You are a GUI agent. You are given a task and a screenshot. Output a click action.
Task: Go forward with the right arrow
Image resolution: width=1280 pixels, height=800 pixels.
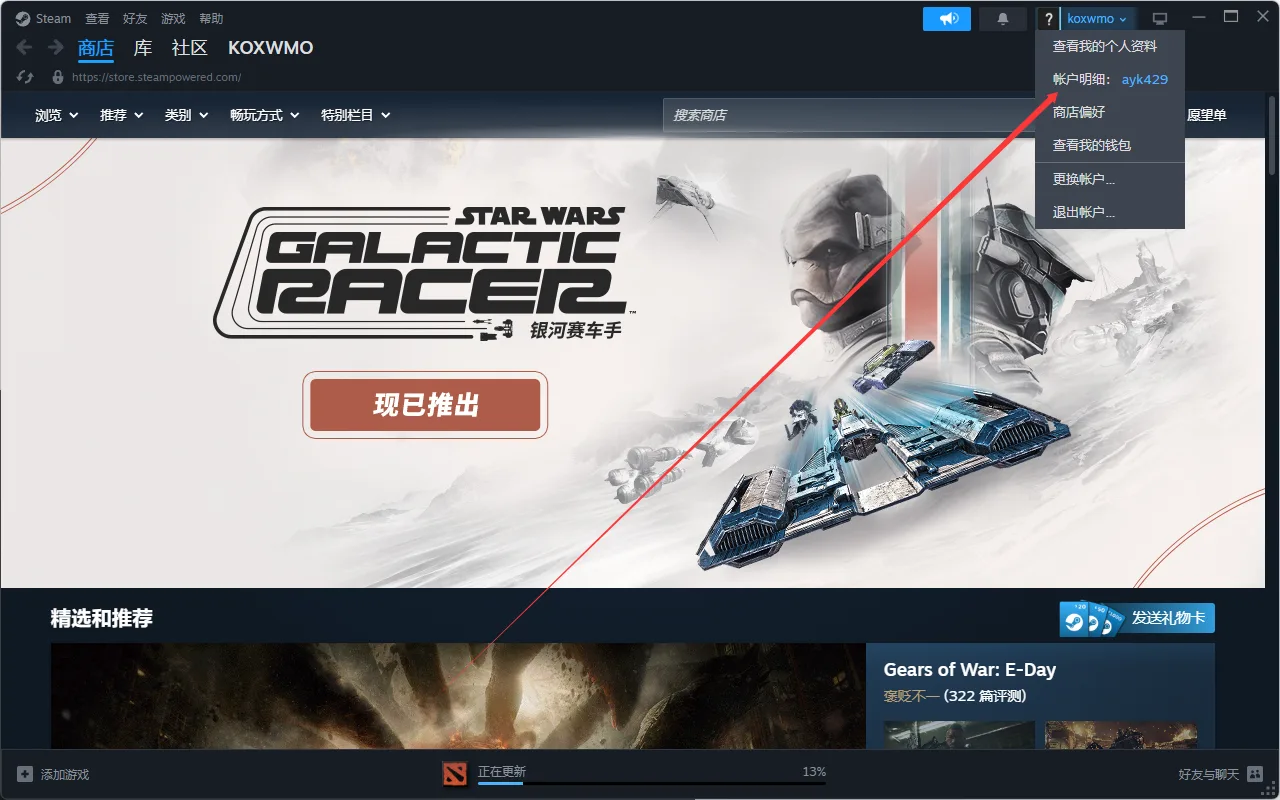coord(56,47)
